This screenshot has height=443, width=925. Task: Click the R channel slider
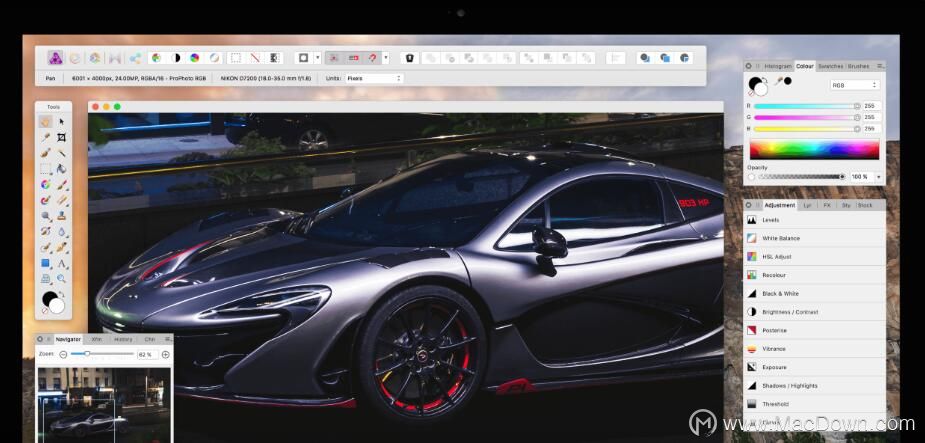(x=808, y=106)
